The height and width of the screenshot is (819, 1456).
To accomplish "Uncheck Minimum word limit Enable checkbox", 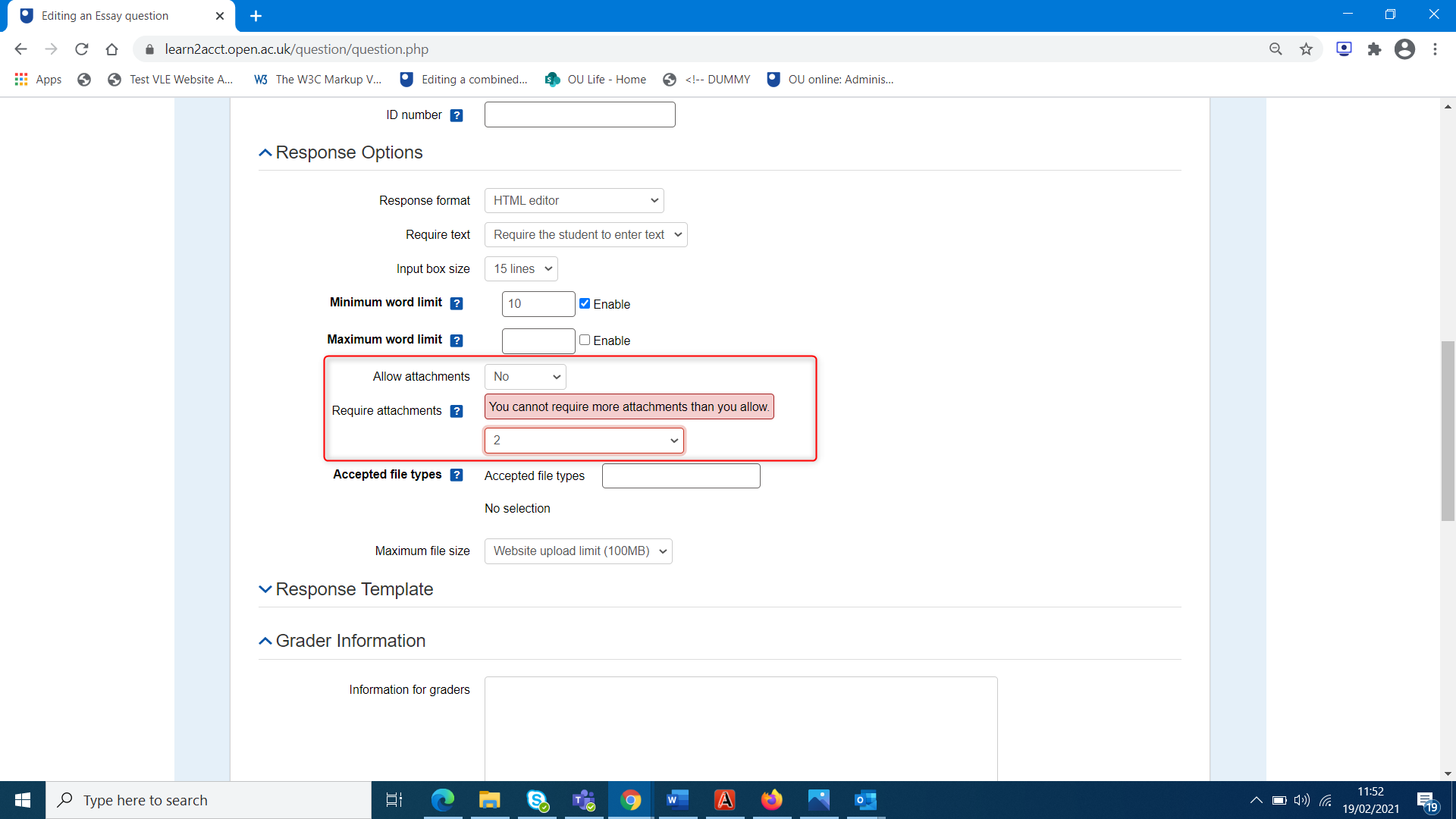I will [585, 303].
